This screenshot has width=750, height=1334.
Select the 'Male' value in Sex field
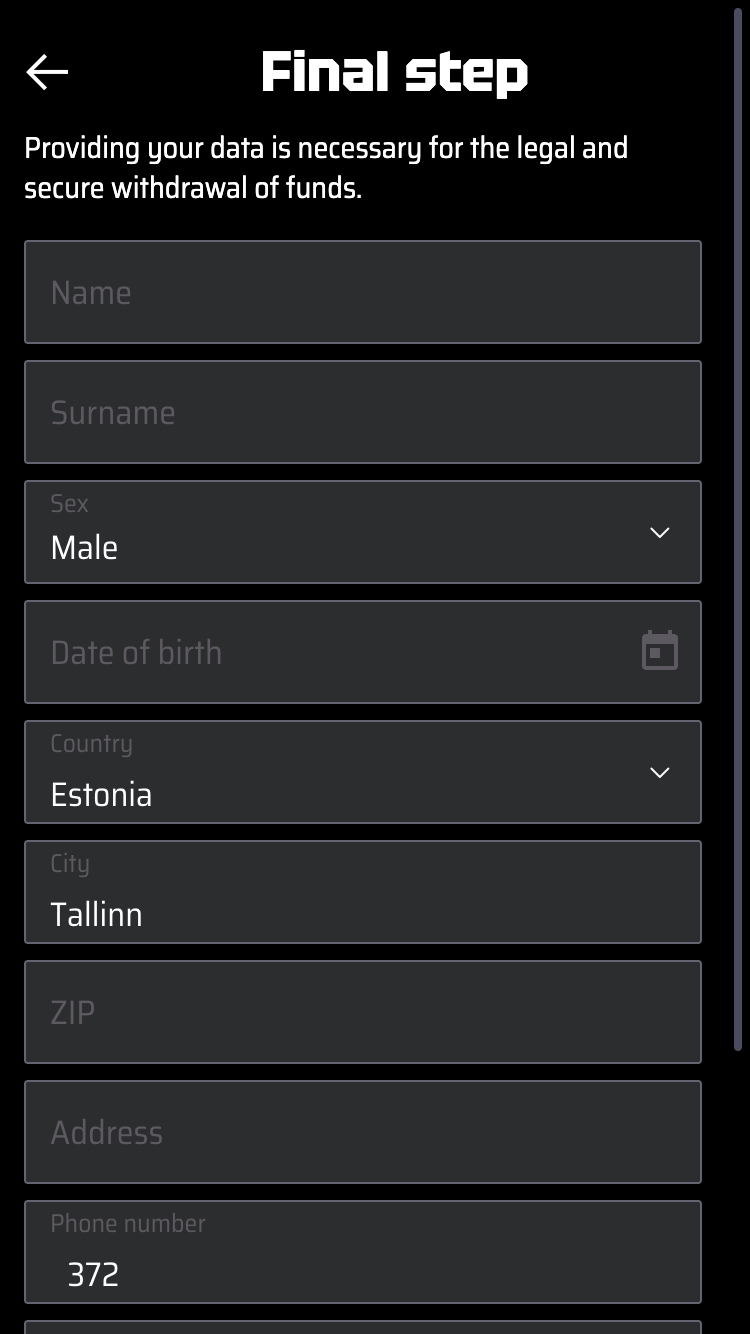[85, 547]
